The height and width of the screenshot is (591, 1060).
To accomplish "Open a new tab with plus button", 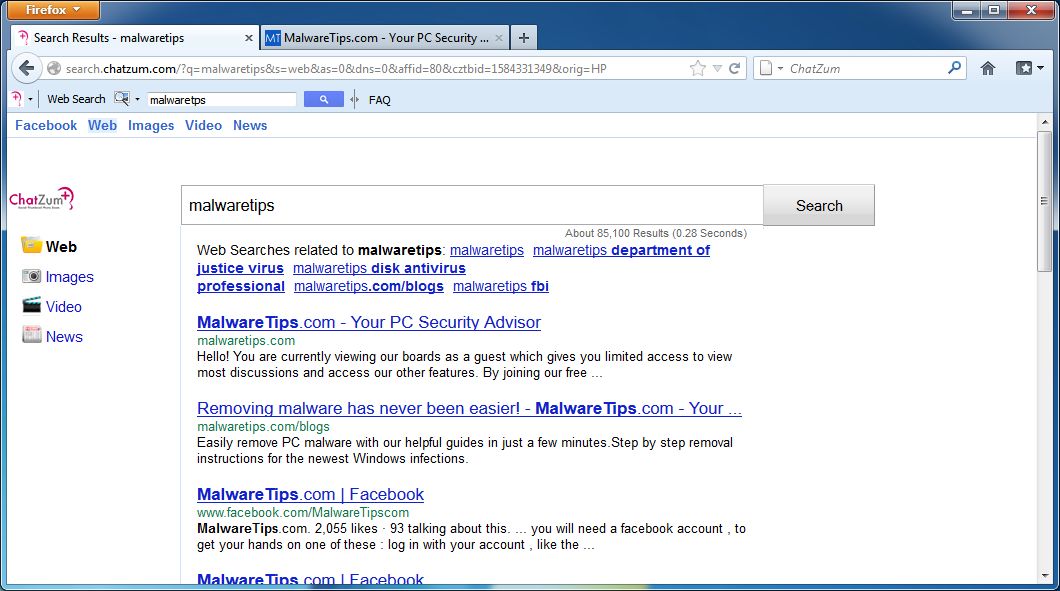I will tap(524, 38).
